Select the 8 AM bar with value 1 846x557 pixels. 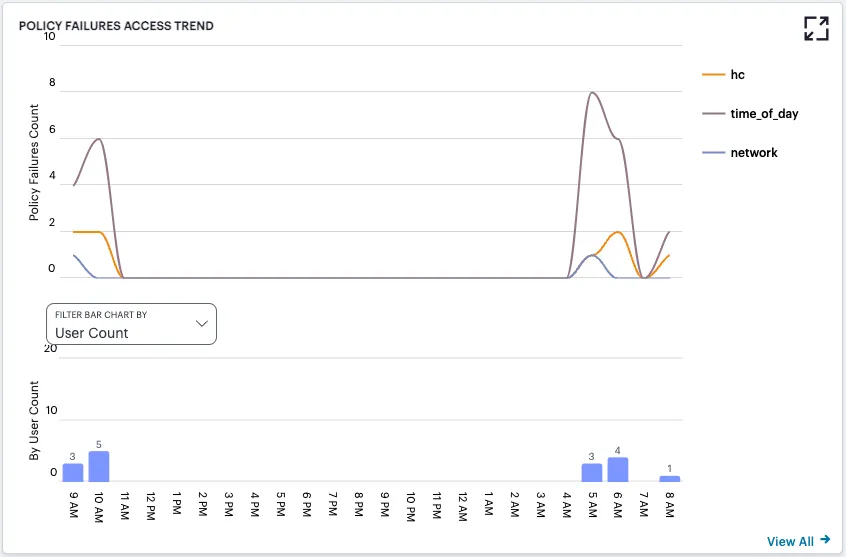(x=670, y=479)
